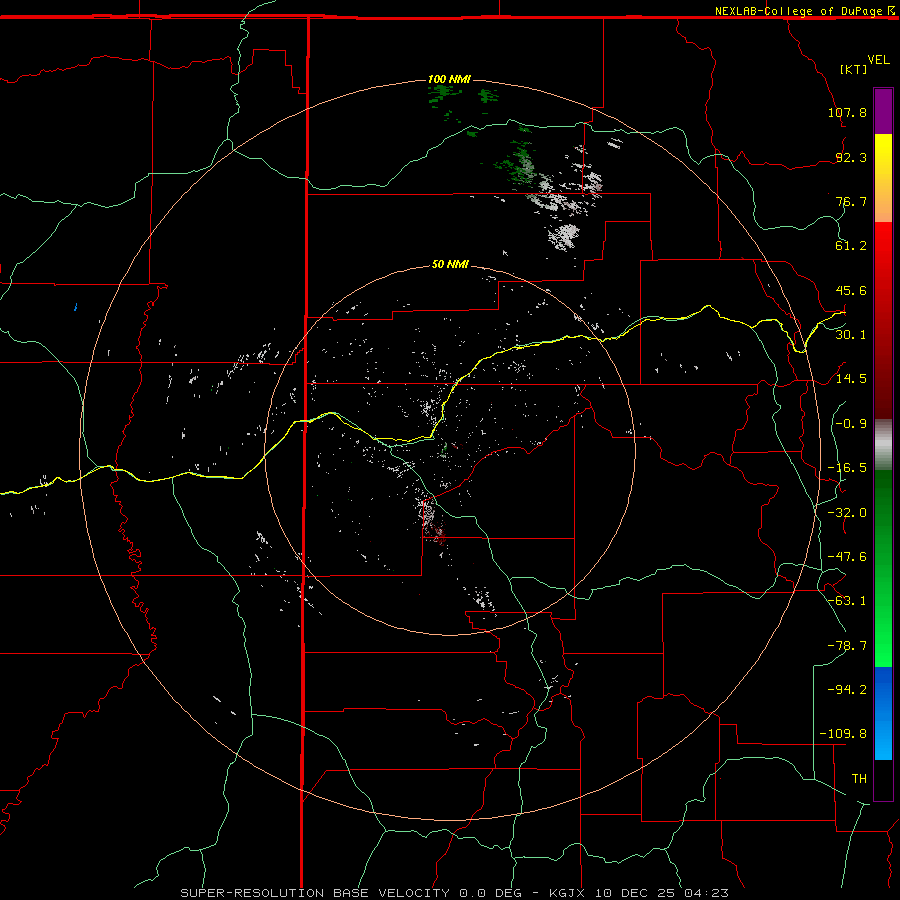Screen dimensions: 900x900
Task: Click the 92.3 velocity scale value
Action: point(851,157)
